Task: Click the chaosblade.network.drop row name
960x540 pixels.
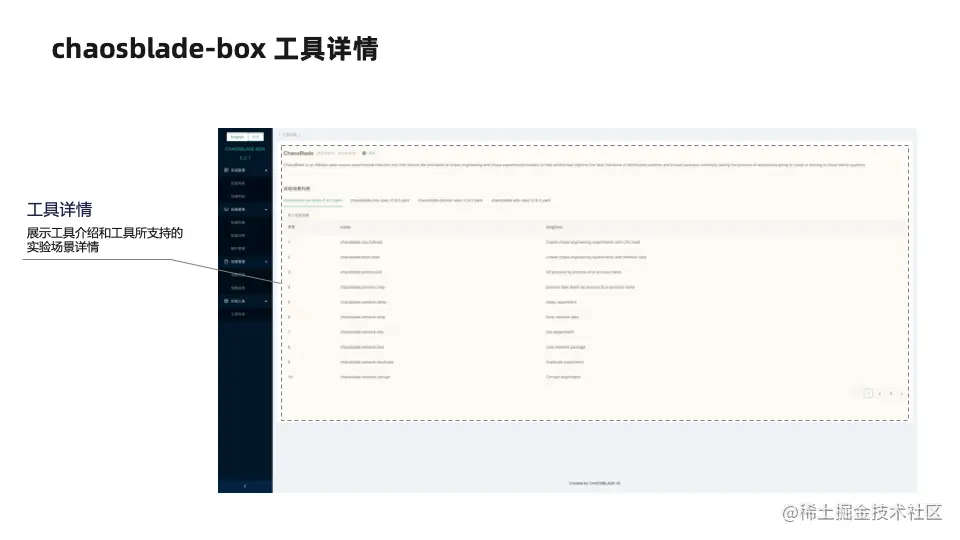Action: pos(362,317)
